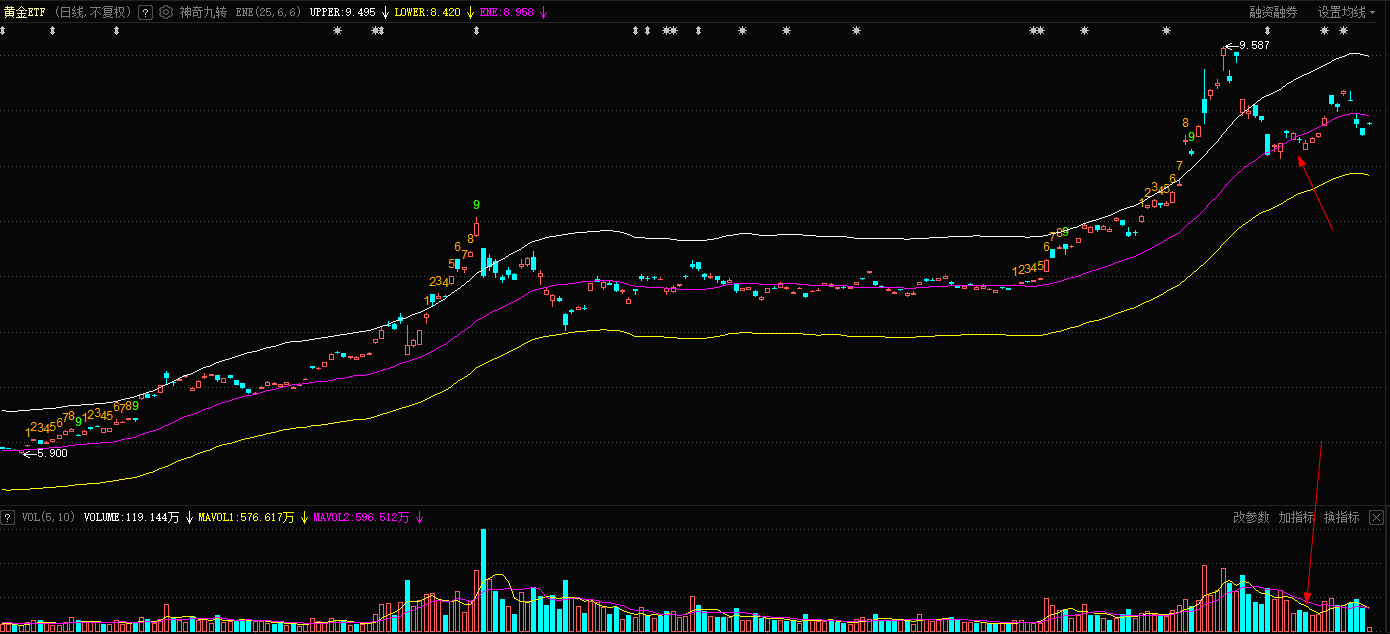The image size is (1390, 634).
Task: Click the white arrow next to UPPER value
Action: (385, 13)
